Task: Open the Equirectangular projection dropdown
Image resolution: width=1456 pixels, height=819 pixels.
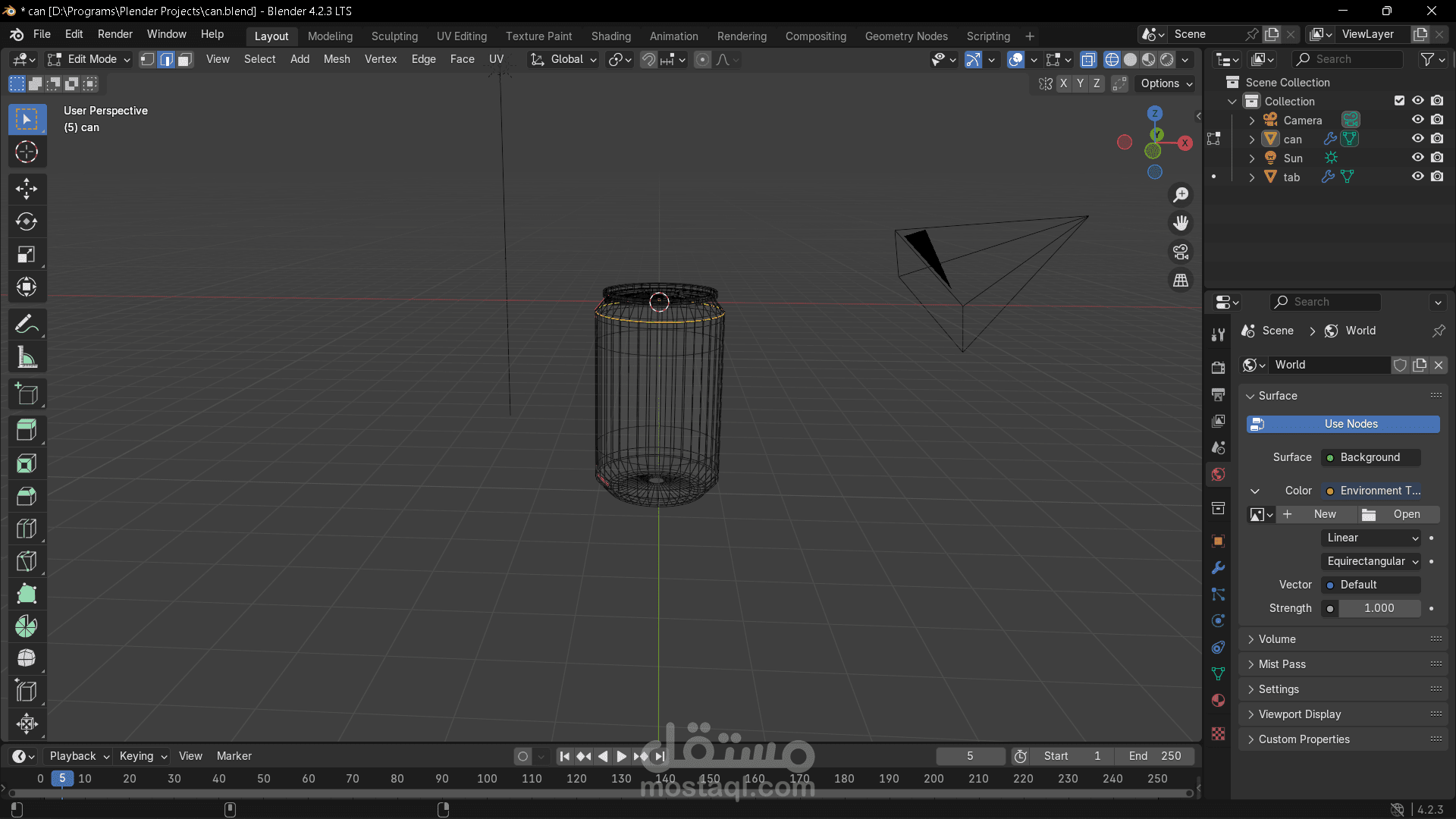Action: 1372,561
